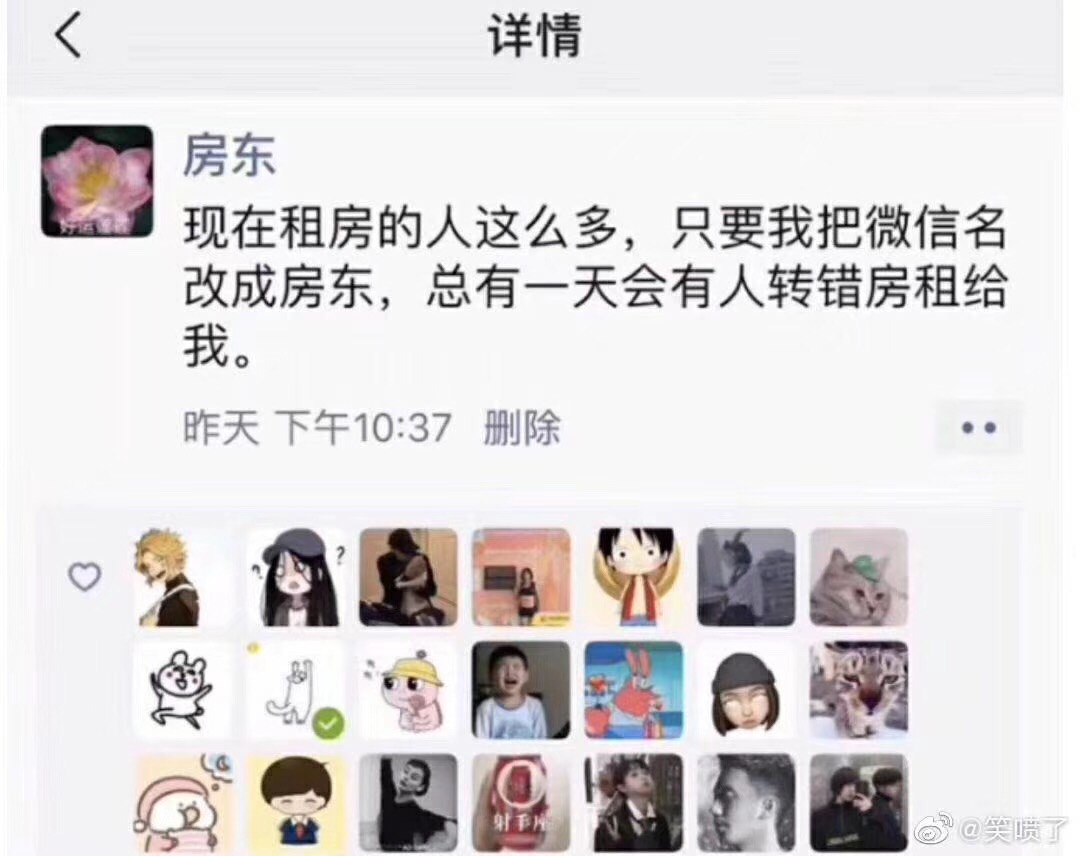The width and height of the screenshot is (1080, 856).
Task: Tap the crying boy photo avatar
Action: 521,689
